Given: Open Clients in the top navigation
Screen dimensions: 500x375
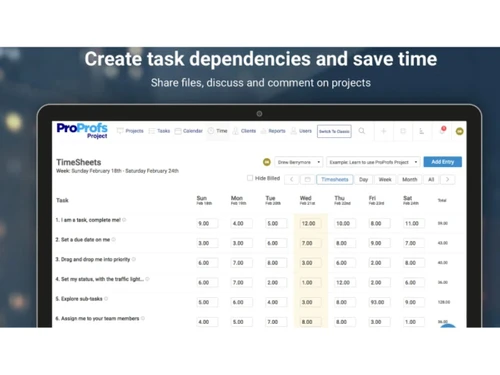Looking at the screenshot, I should (244, 131).
